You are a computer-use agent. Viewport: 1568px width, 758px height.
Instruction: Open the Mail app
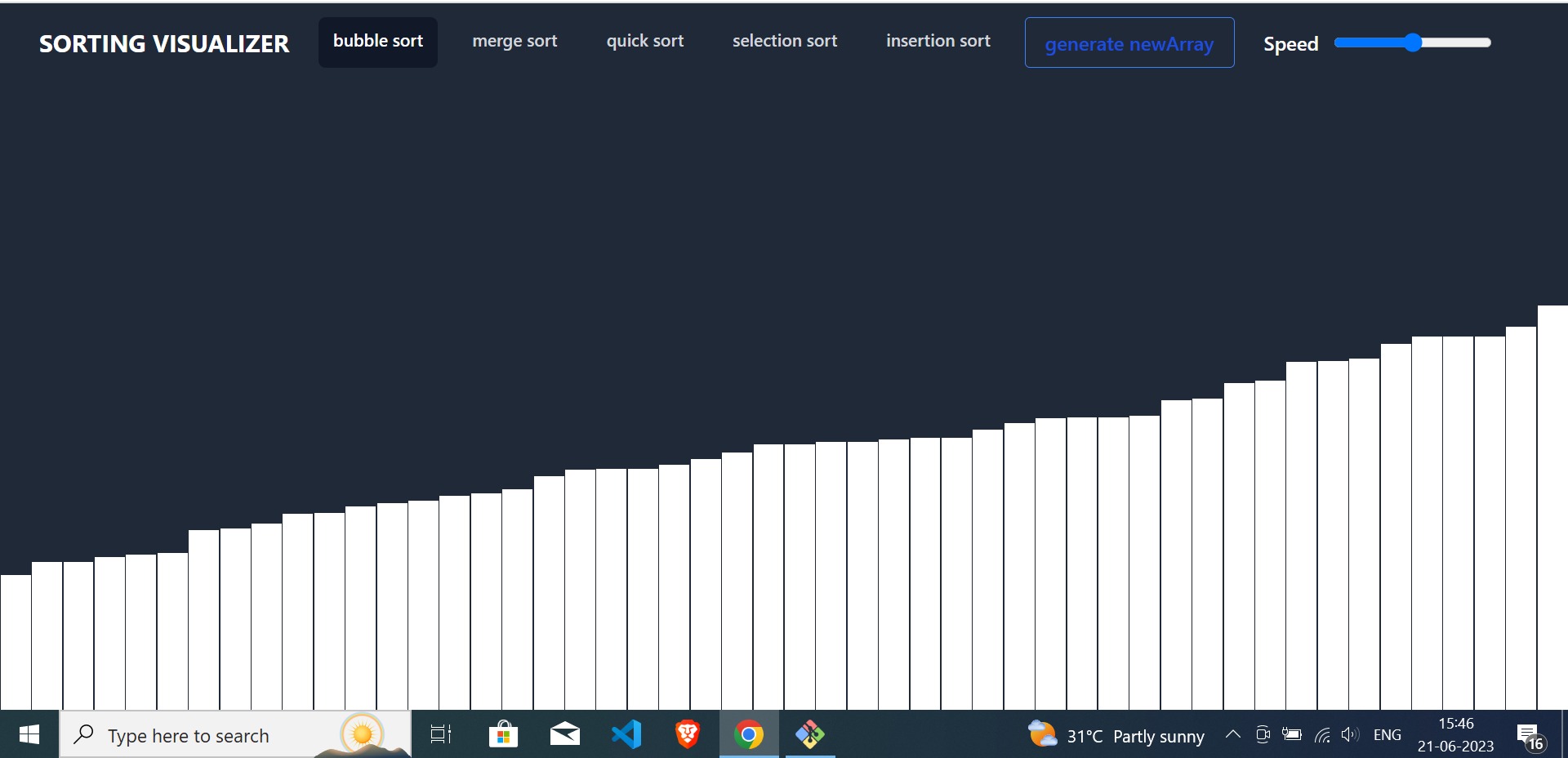564,734
